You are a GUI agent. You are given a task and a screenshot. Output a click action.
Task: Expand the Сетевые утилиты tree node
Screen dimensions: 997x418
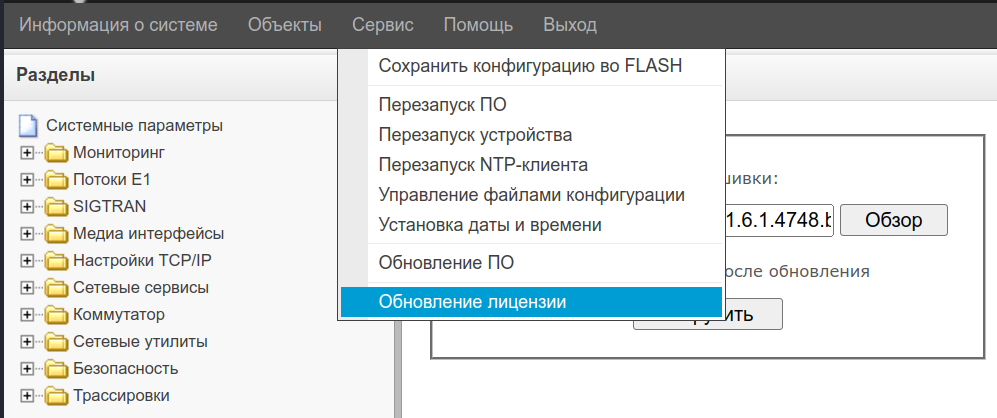(x=27, y=342)
